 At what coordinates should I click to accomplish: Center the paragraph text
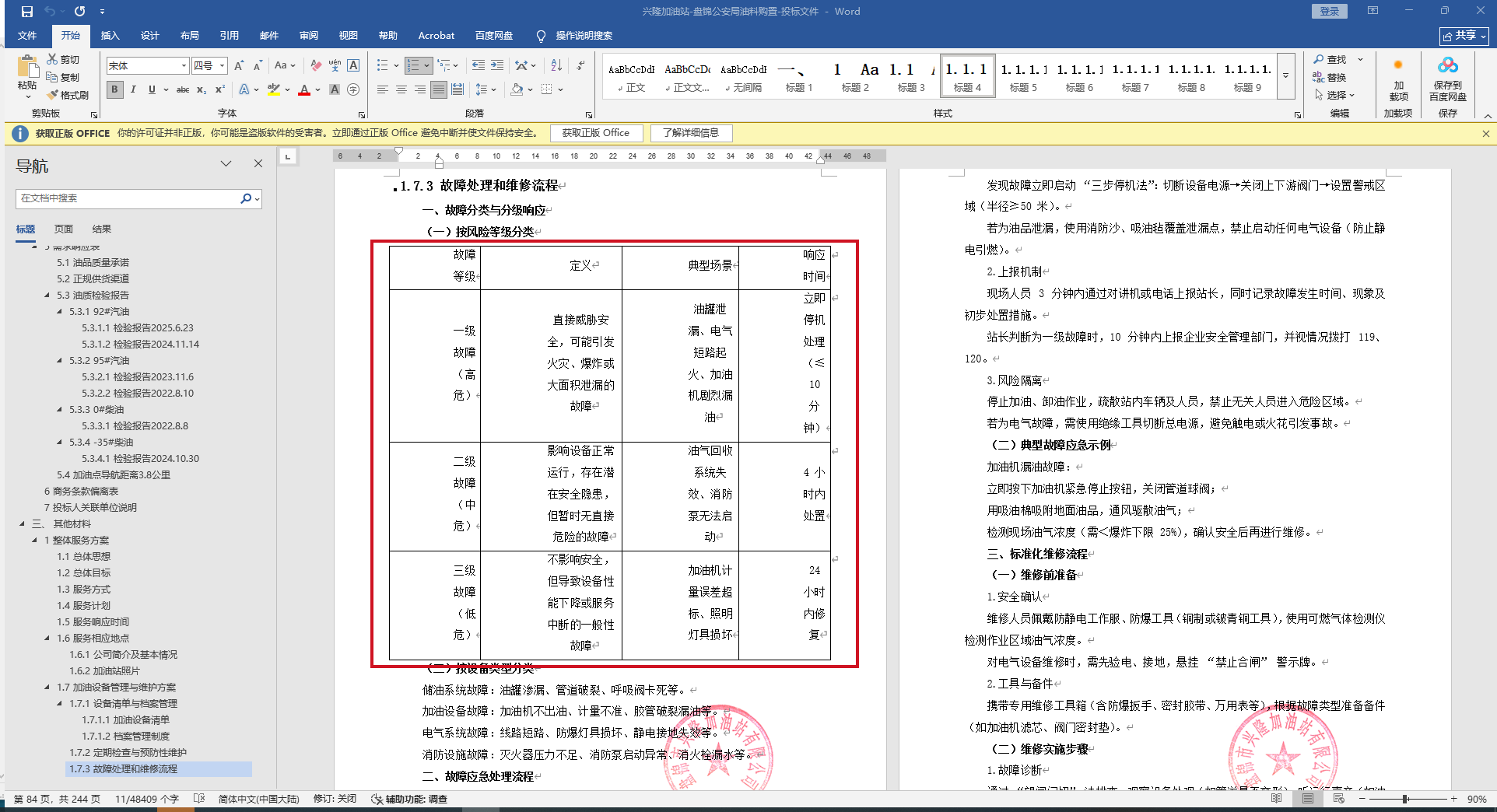[x=401, y=89]
